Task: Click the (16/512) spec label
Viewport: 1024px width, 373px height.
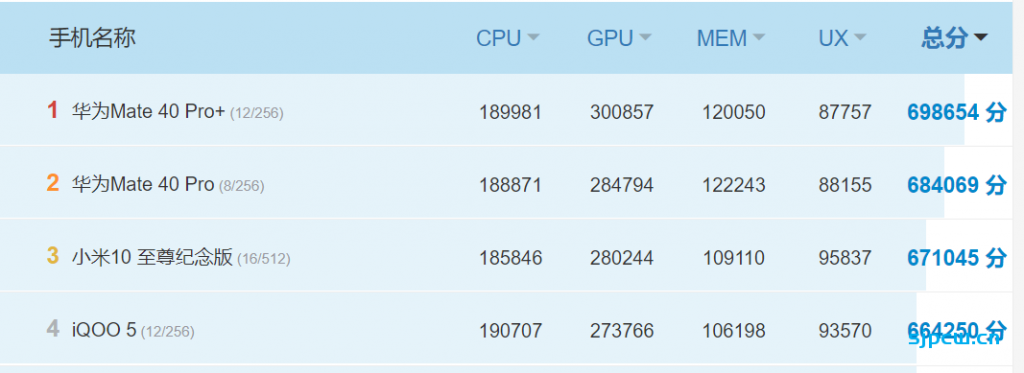Action: (x=264, y=259)
